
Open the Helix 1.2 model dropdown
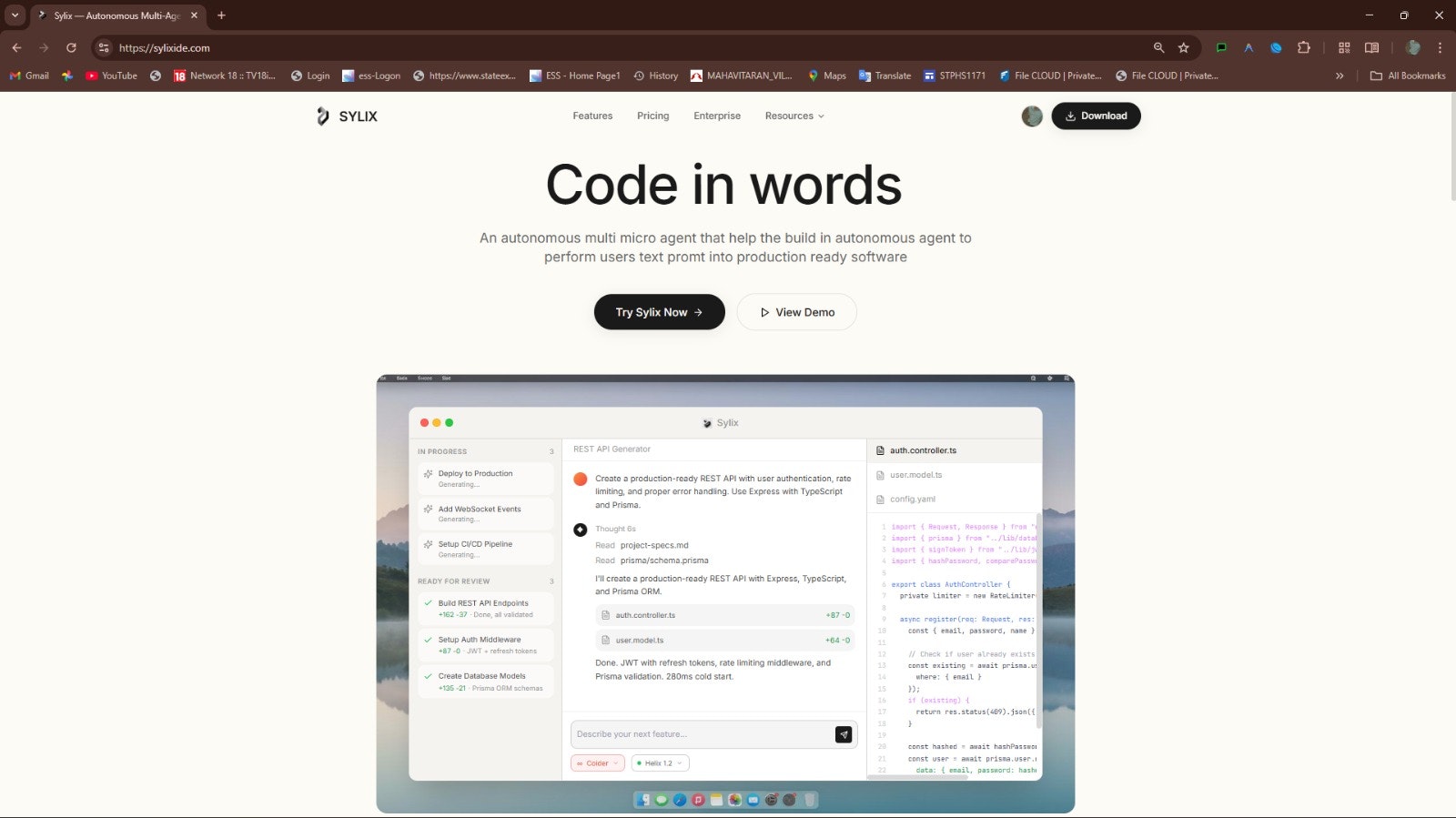(660, 763)
